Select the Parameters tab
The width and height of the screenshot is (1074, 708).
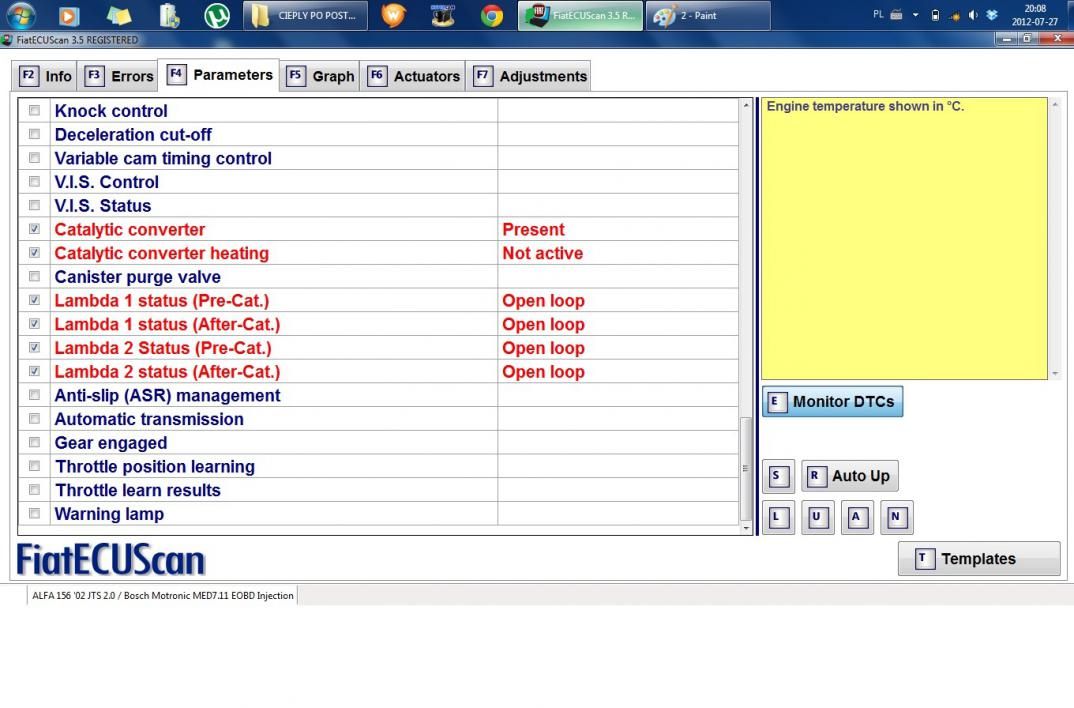[x=218, y=75]
